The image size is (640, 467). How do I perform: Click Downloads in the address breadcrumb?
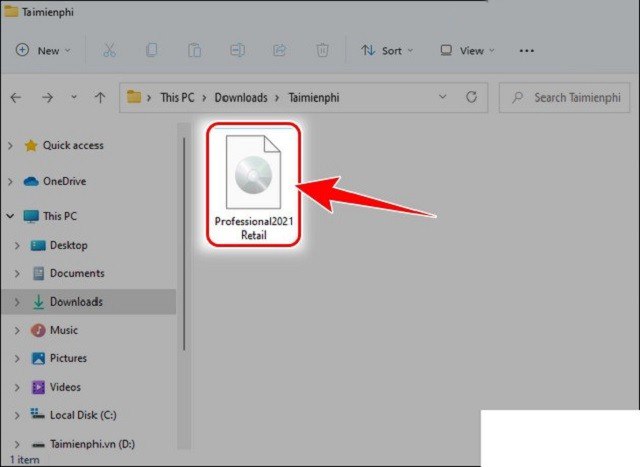coord(241,98)
